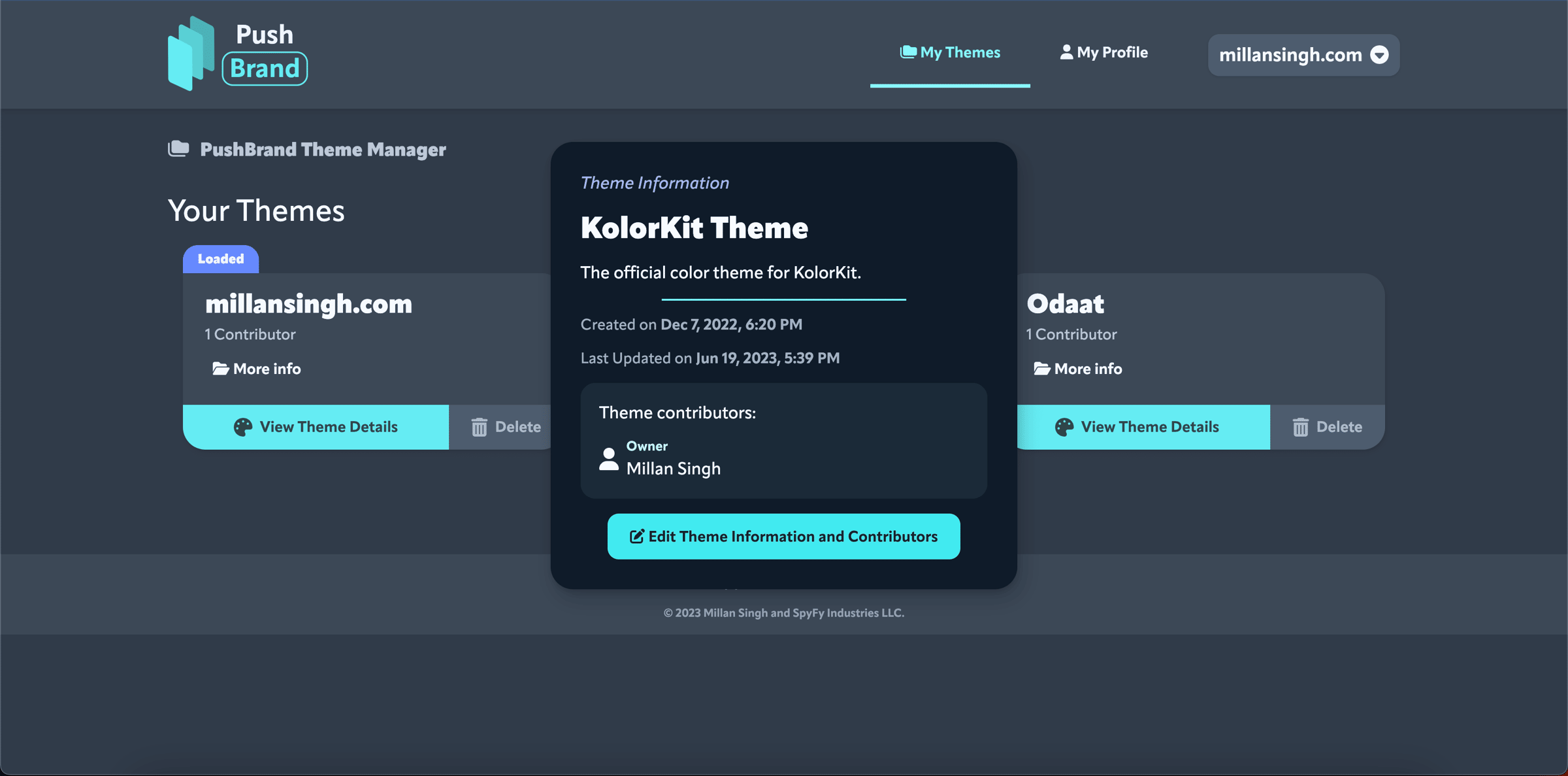Click the 'Theme Information' label
This screenshot has height=776, width=1568.
click(655, 183)
